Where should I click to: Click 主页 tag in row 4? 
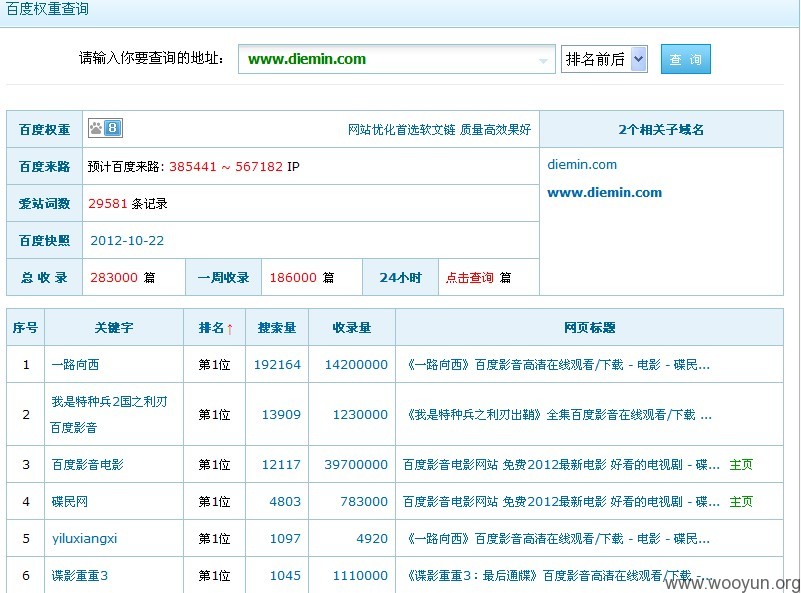coord(741,502)
